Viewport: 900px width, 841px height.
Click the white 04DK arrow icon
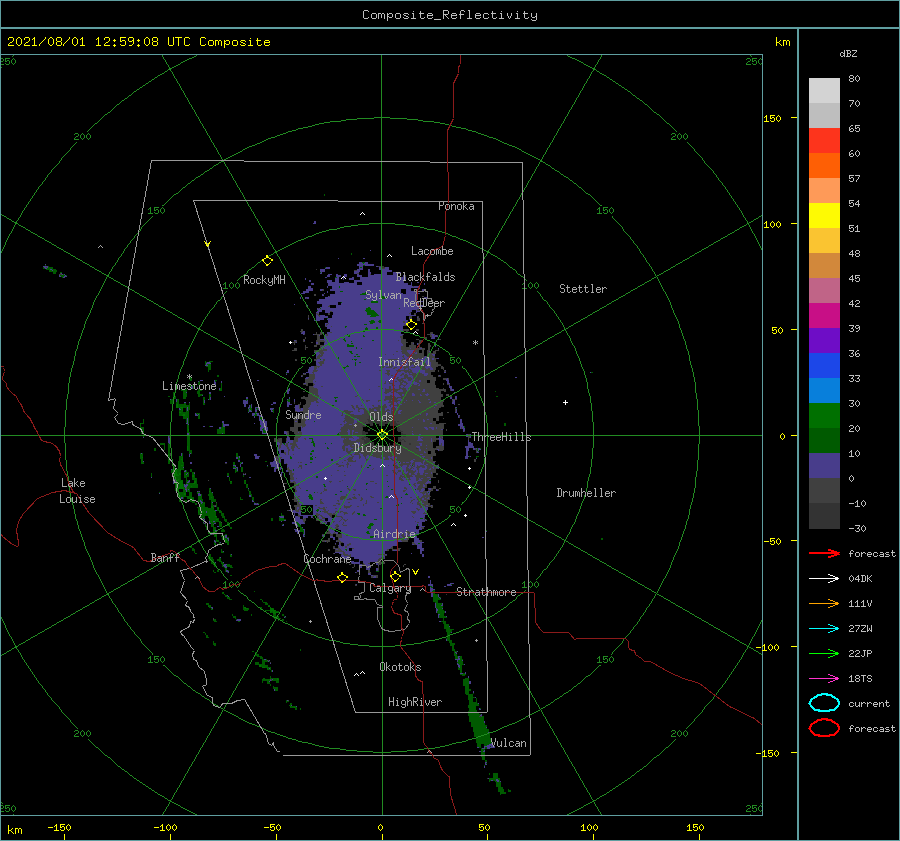[x=824, y=579]
